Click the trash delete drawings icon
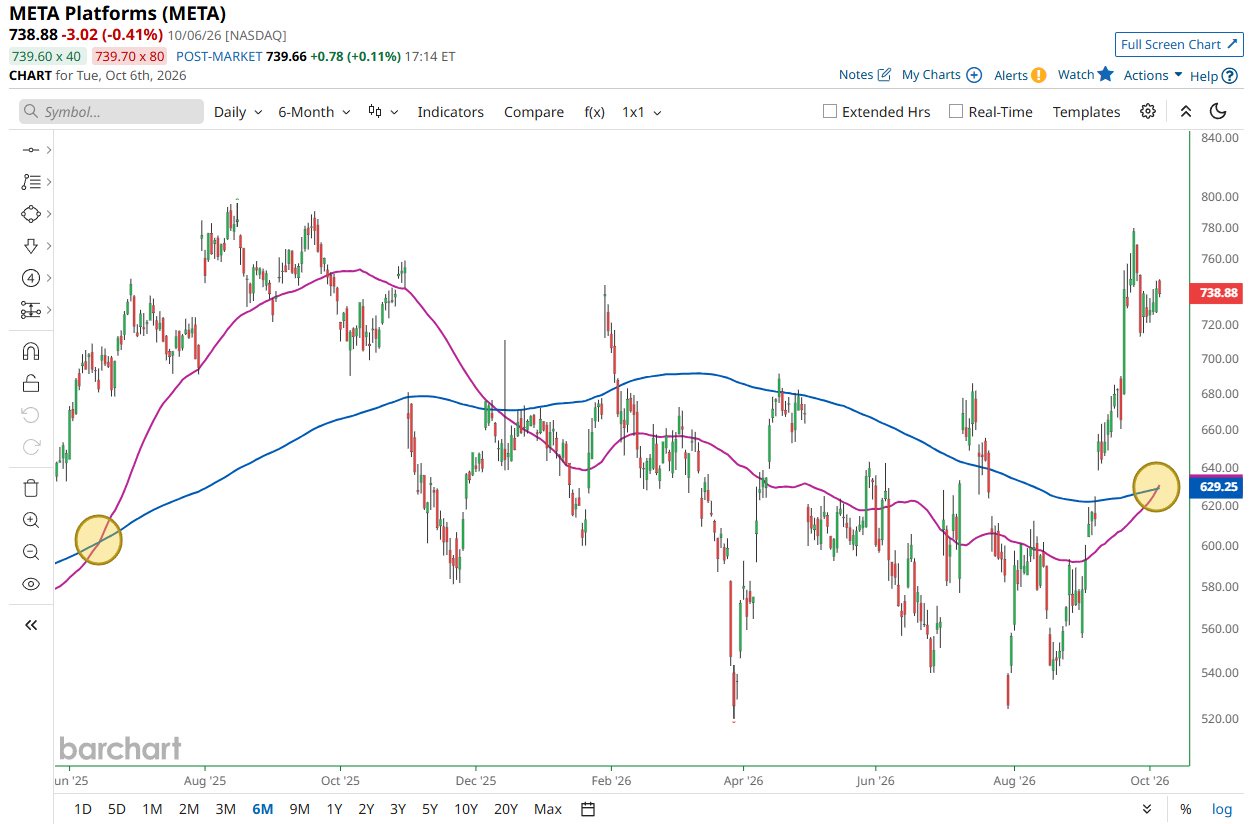The image size is (1255, 824). coord(30,488)
